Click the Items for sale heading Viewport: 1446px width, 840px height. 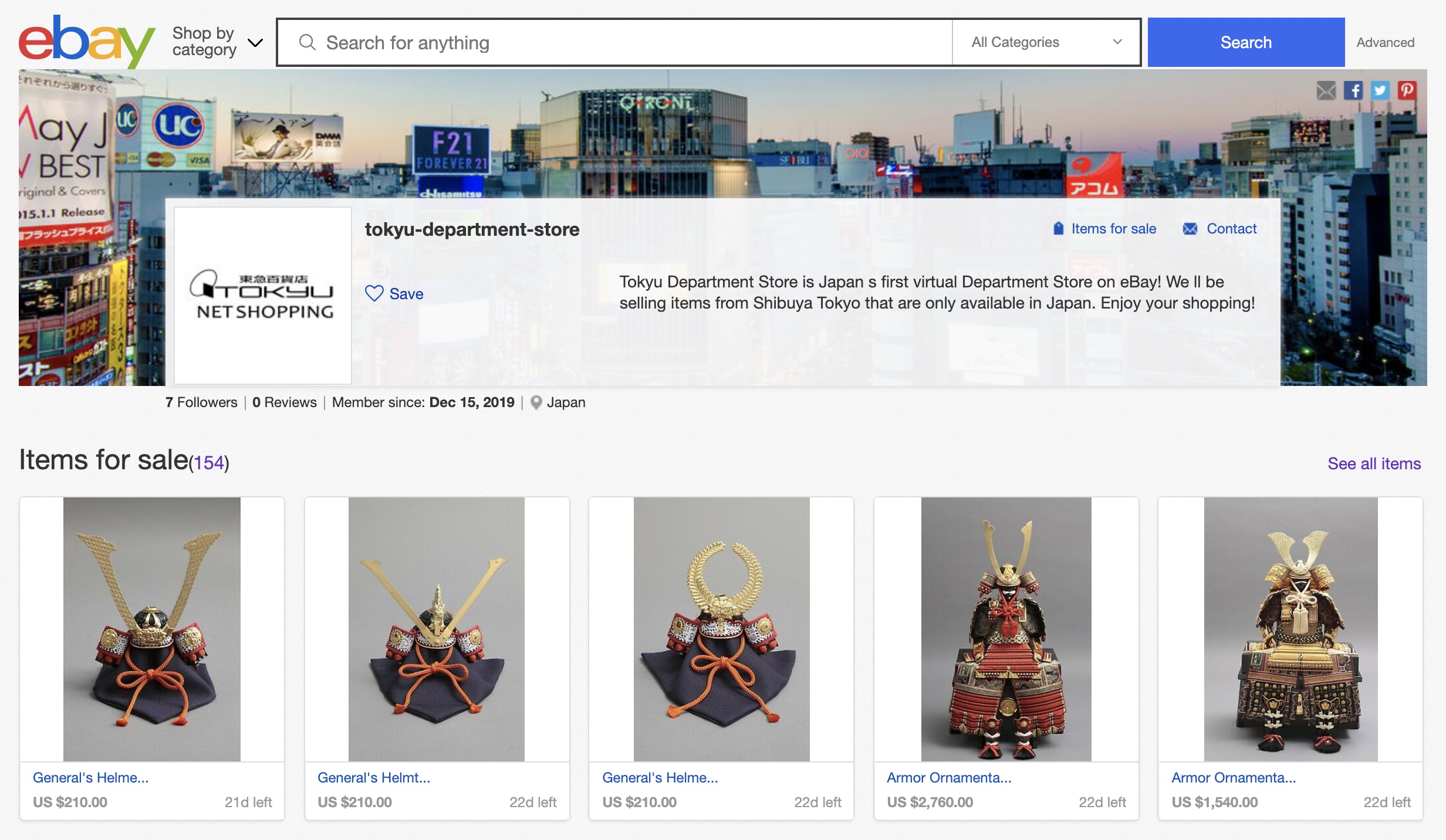tap(103, 460)
